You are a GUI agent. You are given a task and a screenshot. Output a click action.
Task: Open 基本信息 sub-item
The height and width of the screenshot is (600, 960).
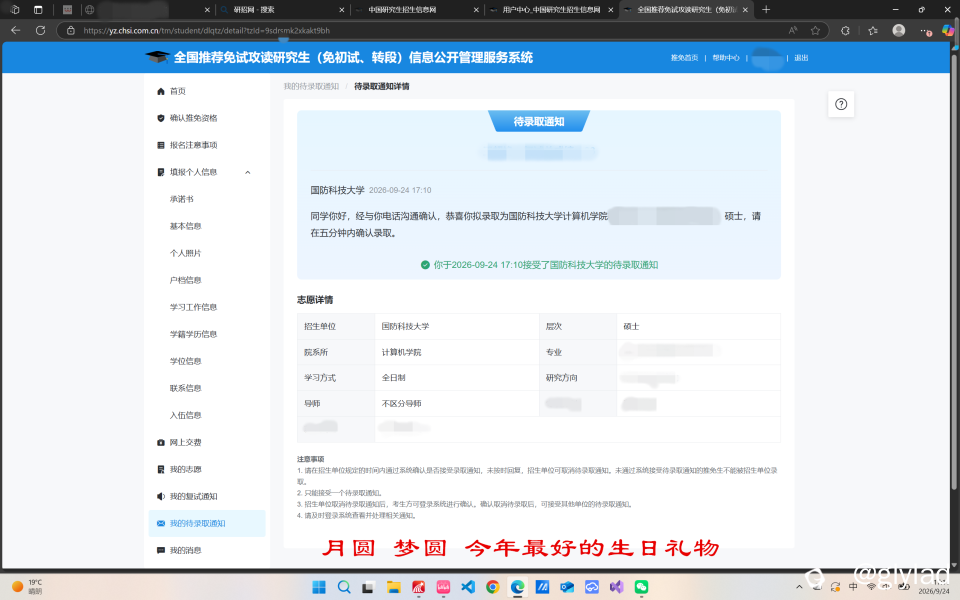186,226
